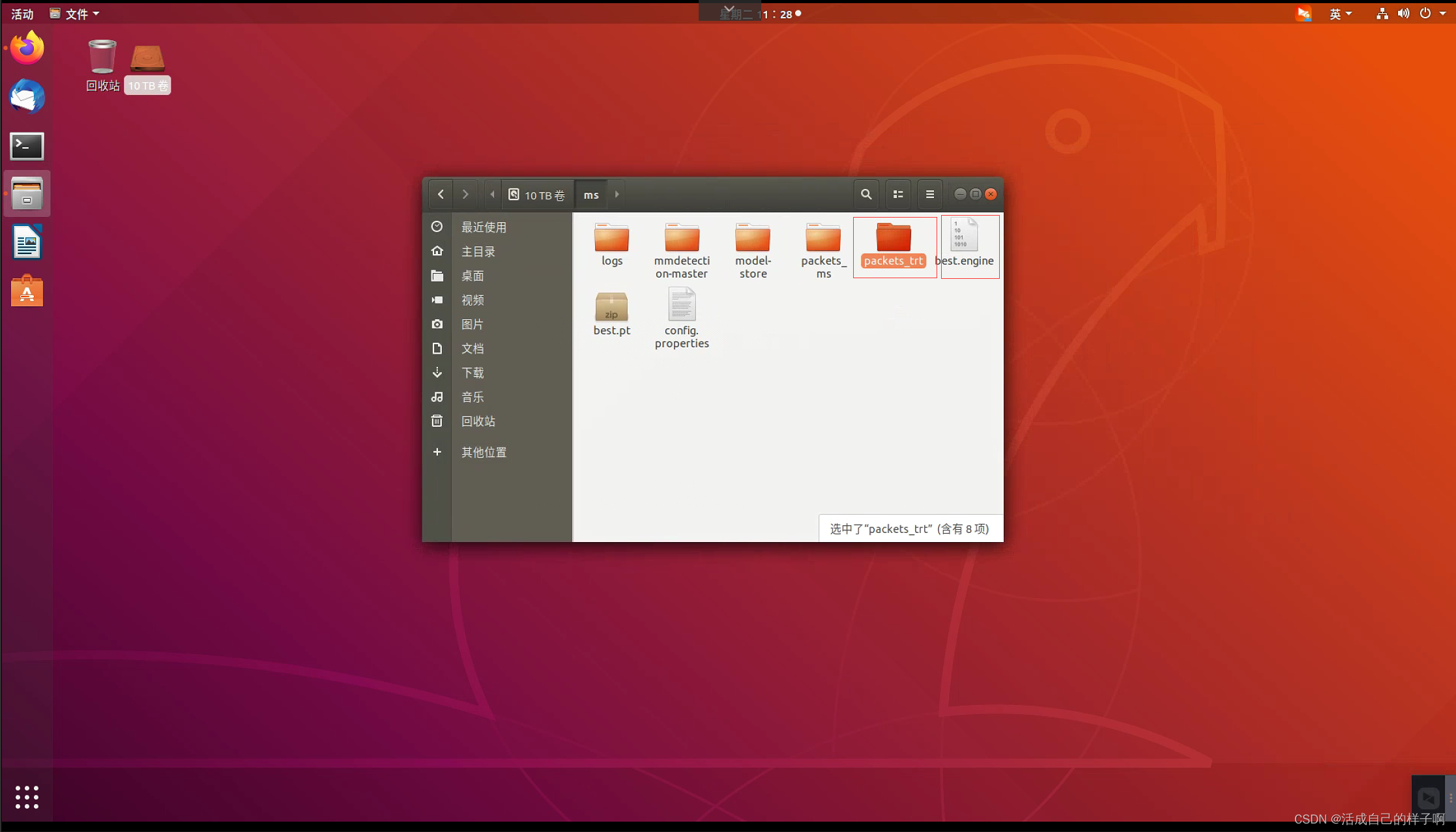Open 活动 activities overview
Screen dimensions: 1456x832
click(x=22, y=14)
